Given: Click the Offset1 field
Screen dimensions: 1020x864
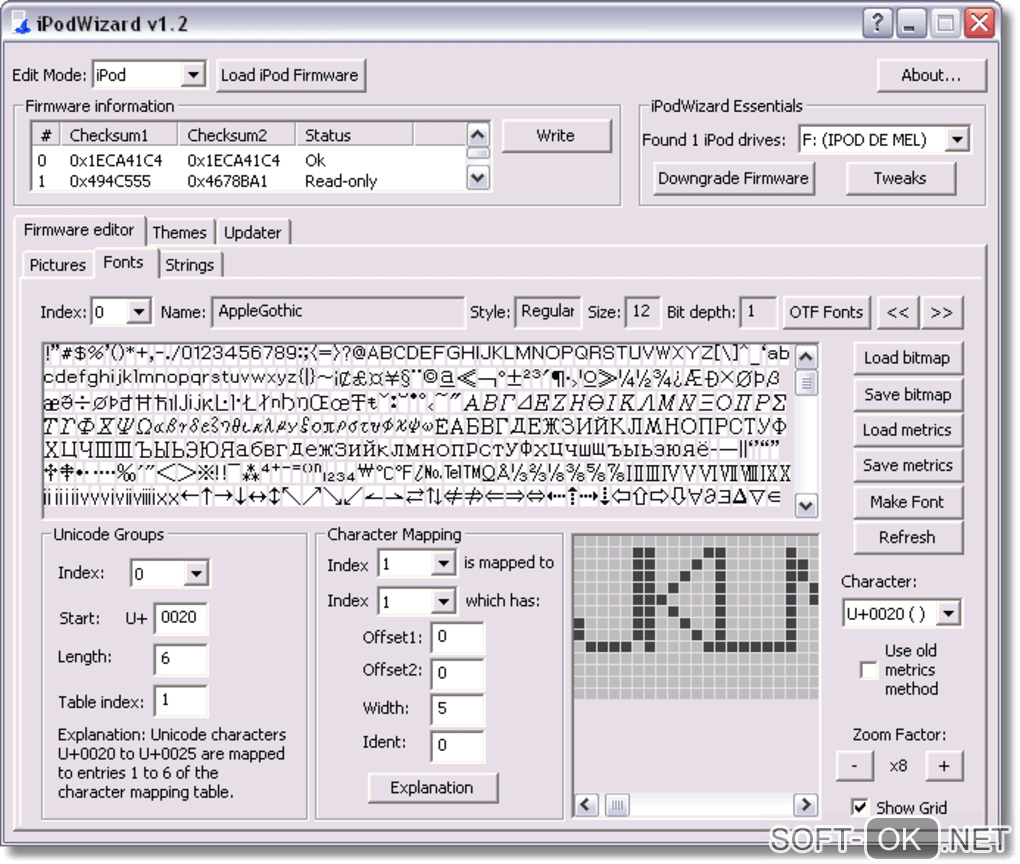Looking at the screenshot, I should [457, 637].
